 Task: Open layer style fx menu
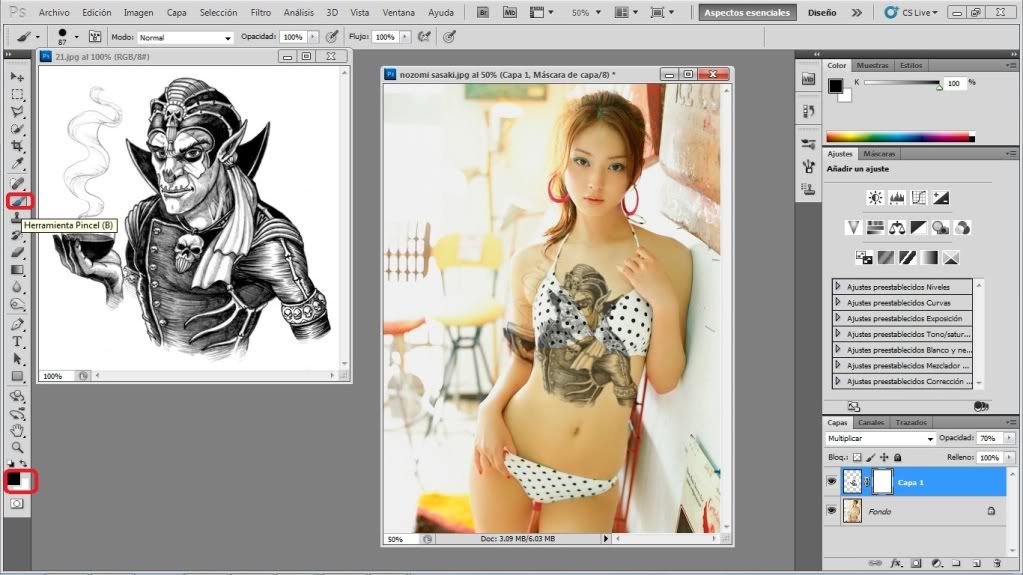click(896, 563)
